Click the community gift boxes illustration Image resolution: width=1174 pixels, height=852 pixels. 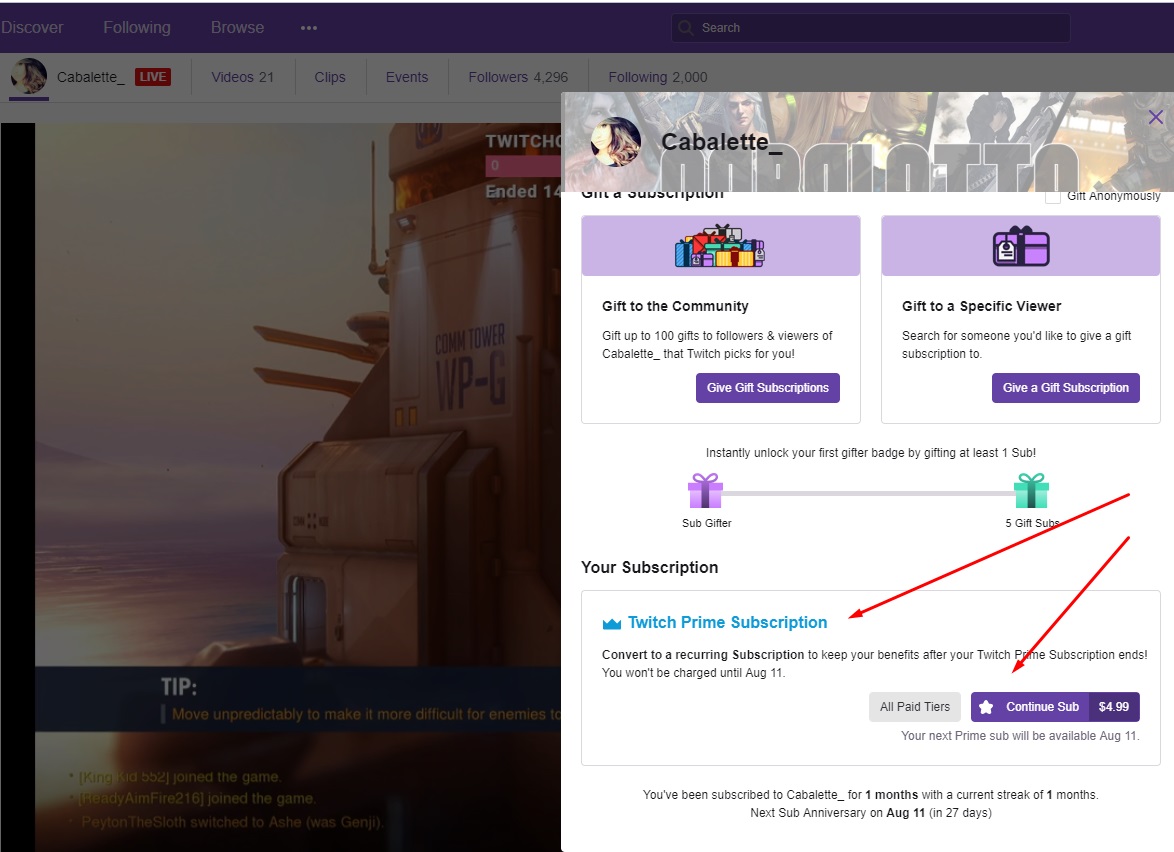(720, 247)
